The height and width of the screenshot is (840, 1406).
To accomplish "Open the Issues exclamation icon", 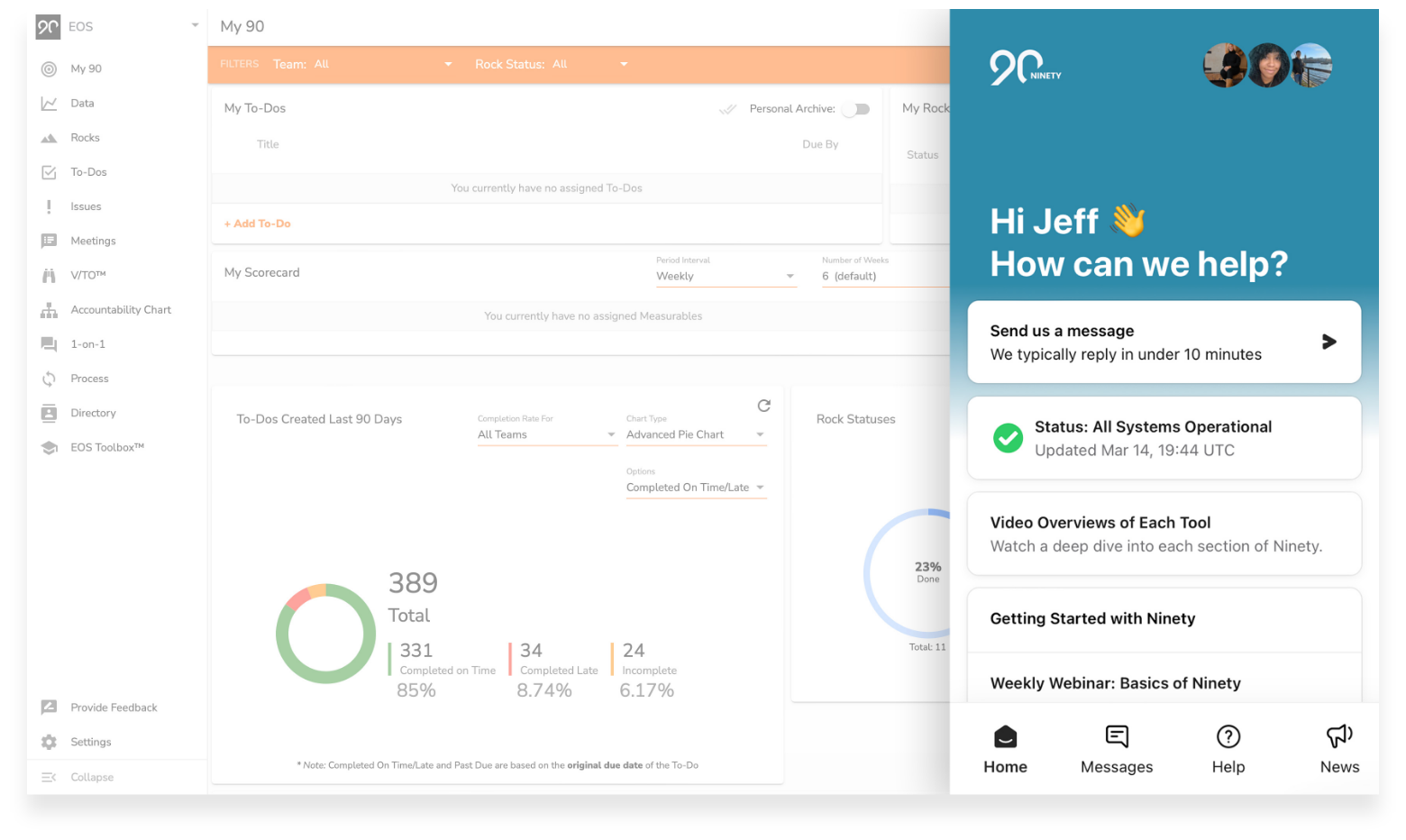I will (x=49, y=206).
